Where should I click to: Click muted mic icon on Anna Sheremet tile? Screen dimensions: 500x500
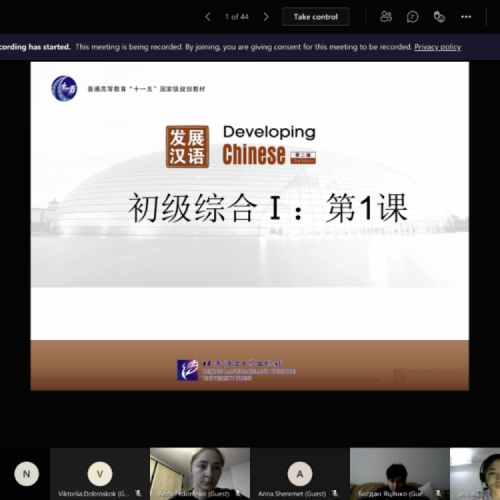click(x=335, y=493)
